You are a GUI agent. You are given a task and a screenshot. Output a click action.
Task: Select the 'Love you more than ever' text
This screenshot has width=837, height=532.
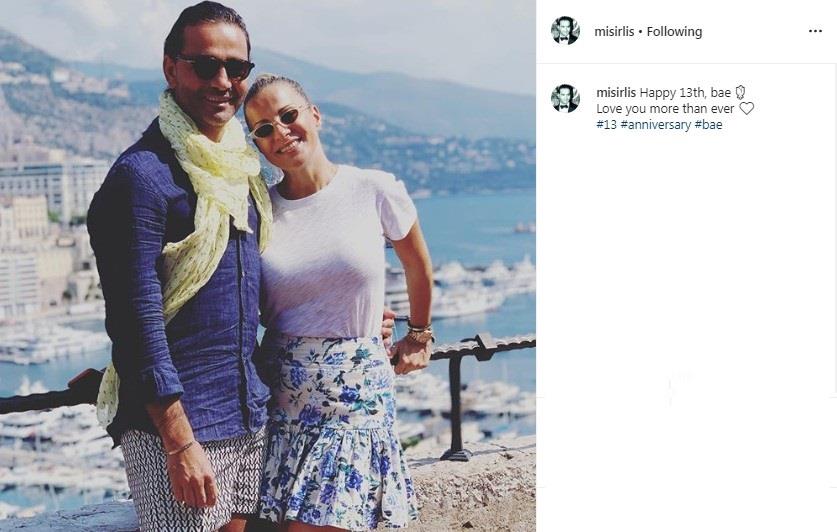[x=665, y=108]
